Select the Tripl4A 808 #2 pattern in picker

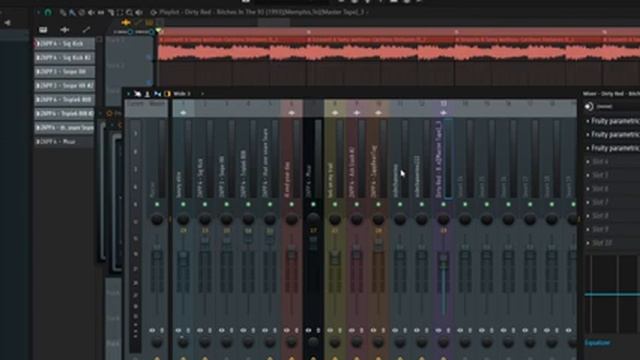(64, 113)
